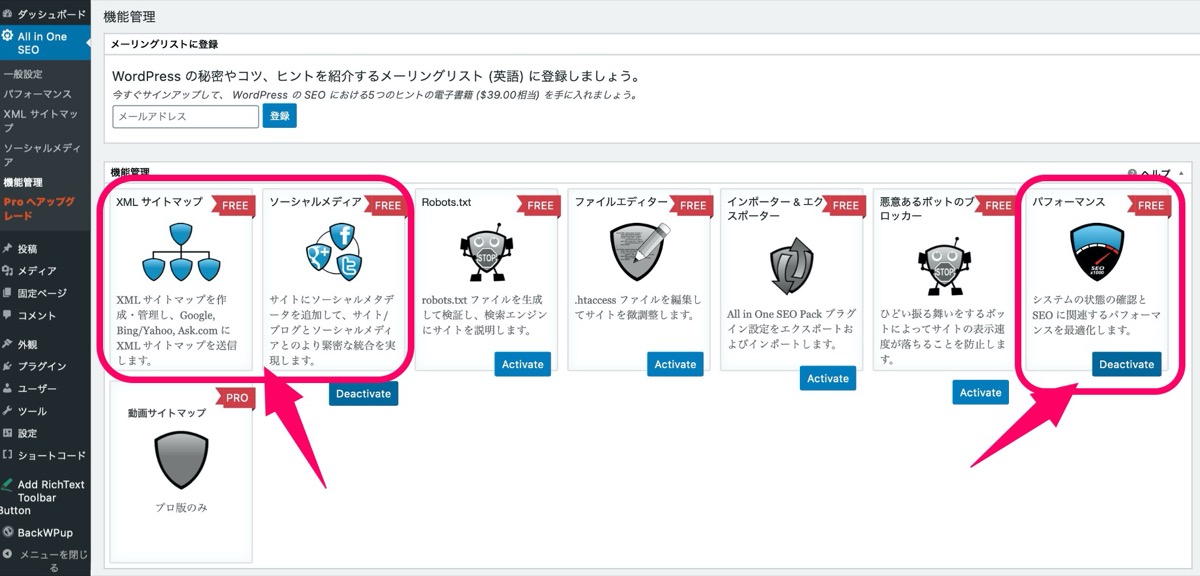The width and height of the screenshot is (1200, 576).
Task: Select 機能管理 in the sidebar submenu
Action: tap(23, 183)
